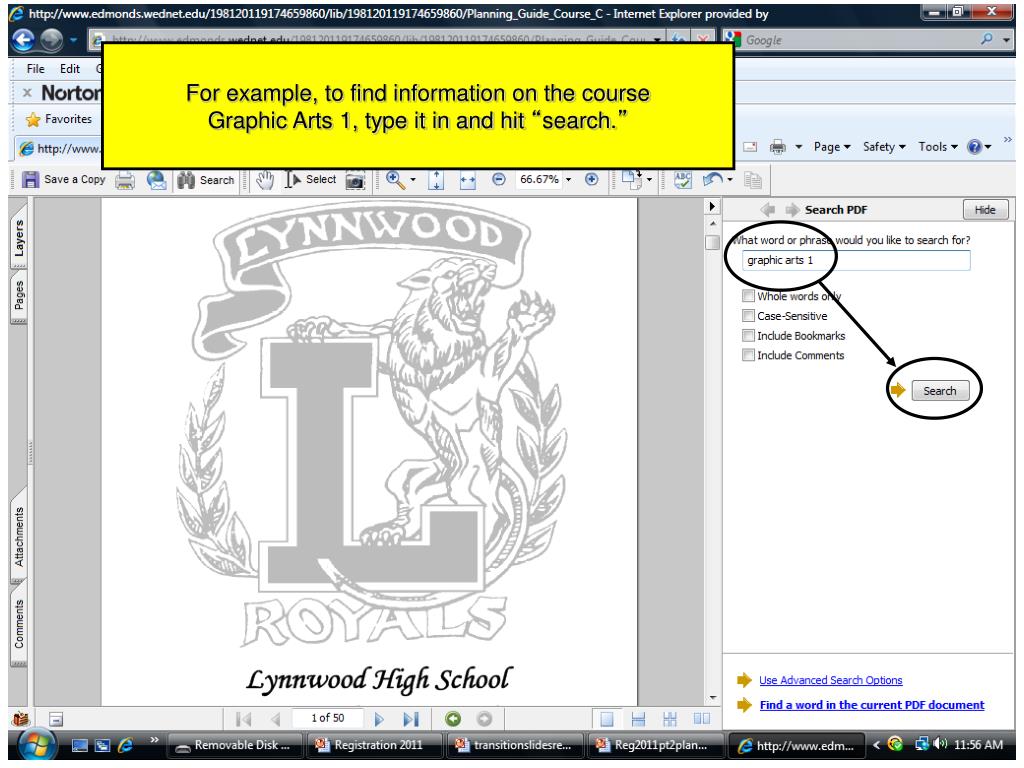This screenshot has width=1024, height=768.
Task: Open the Pages side panel tab
Action: click(19, 296)
